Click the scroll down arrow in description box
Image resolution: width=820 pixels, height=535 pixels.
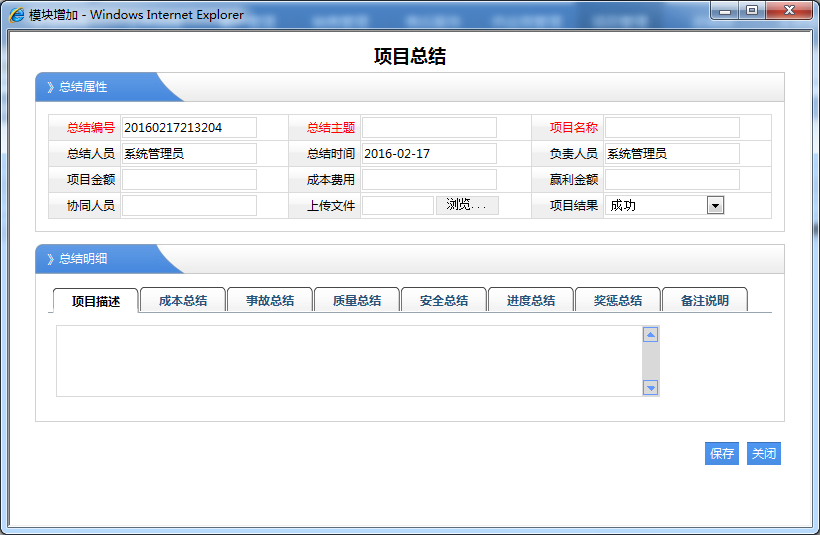point(650,387)
